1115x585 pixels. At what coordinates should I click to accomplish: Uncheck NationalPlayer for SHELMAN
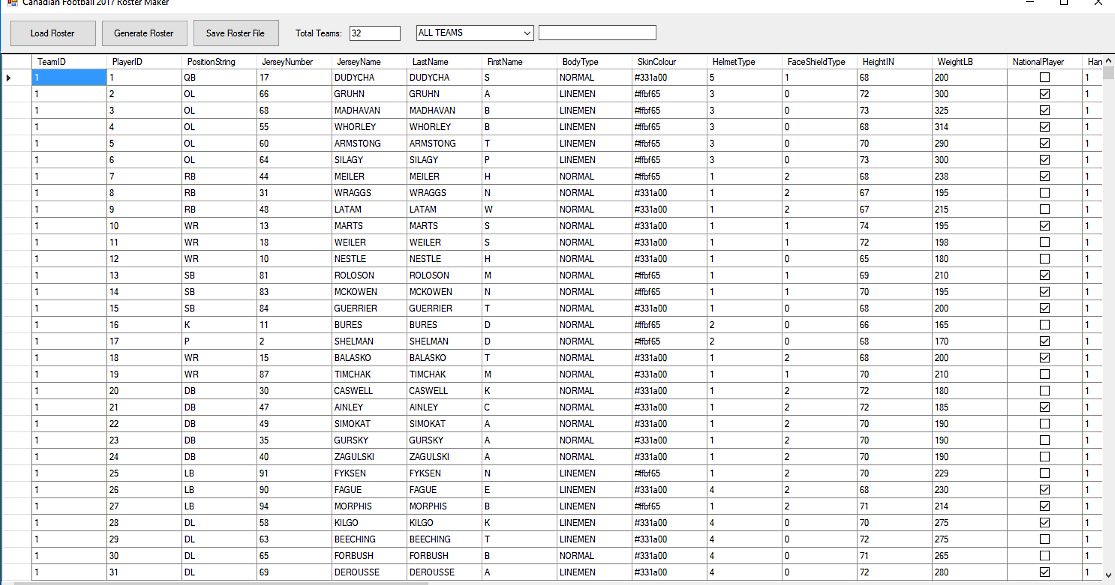click(1045, 341)
